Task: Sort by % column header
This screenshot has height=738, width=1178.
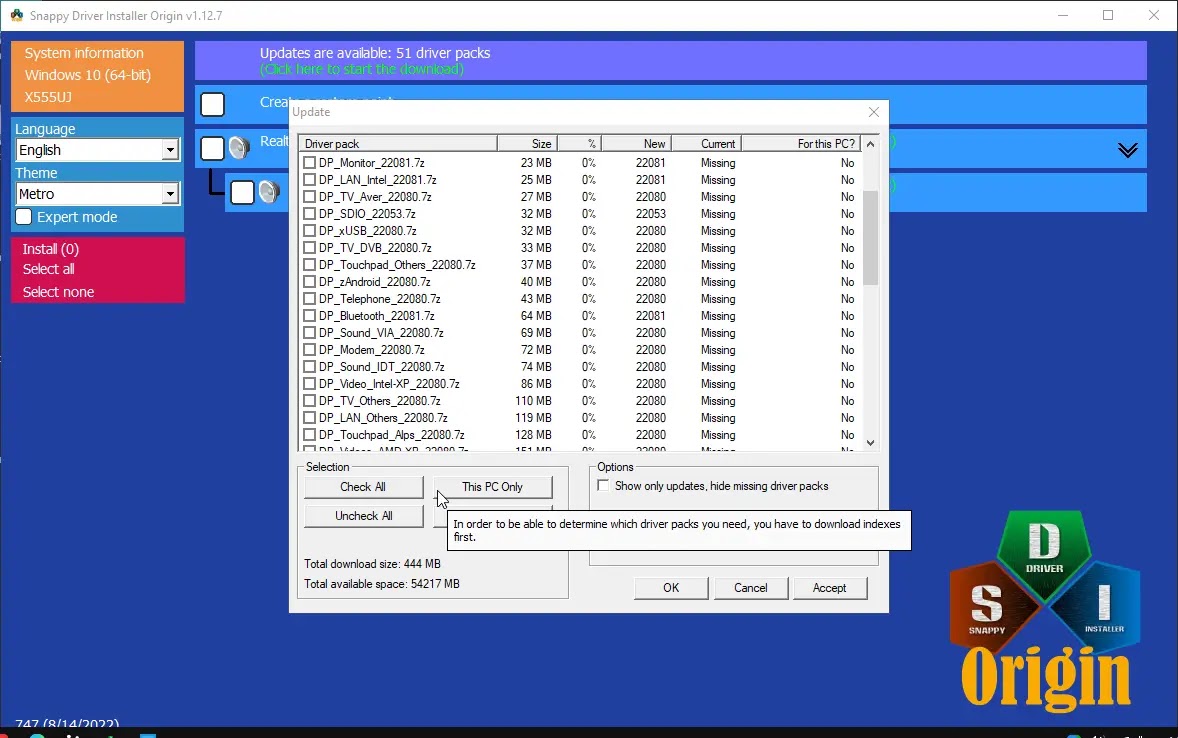Action: click(579, 144)
